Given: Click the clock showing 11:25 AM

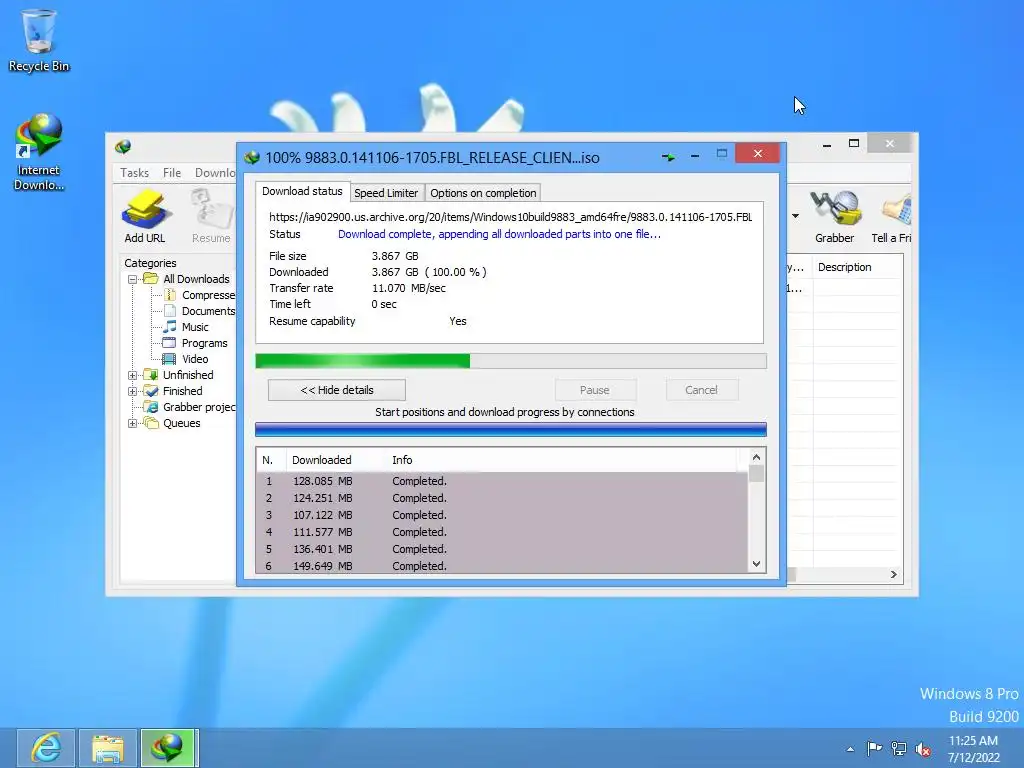Looking at the screenshot, I should [973, 741].
